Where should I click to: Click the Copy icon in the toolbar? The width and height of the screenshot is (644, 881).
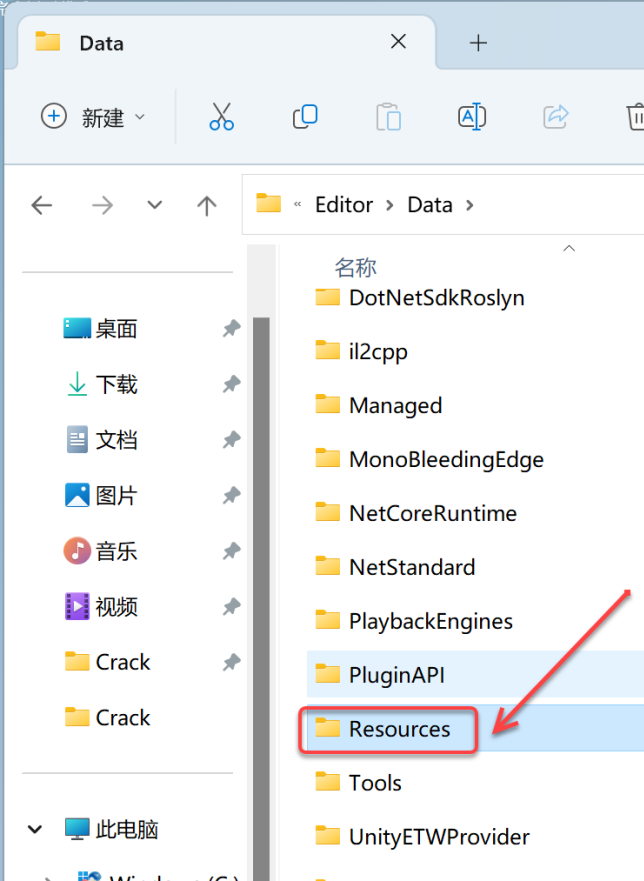pyautogui.click(x=304, y=116)
